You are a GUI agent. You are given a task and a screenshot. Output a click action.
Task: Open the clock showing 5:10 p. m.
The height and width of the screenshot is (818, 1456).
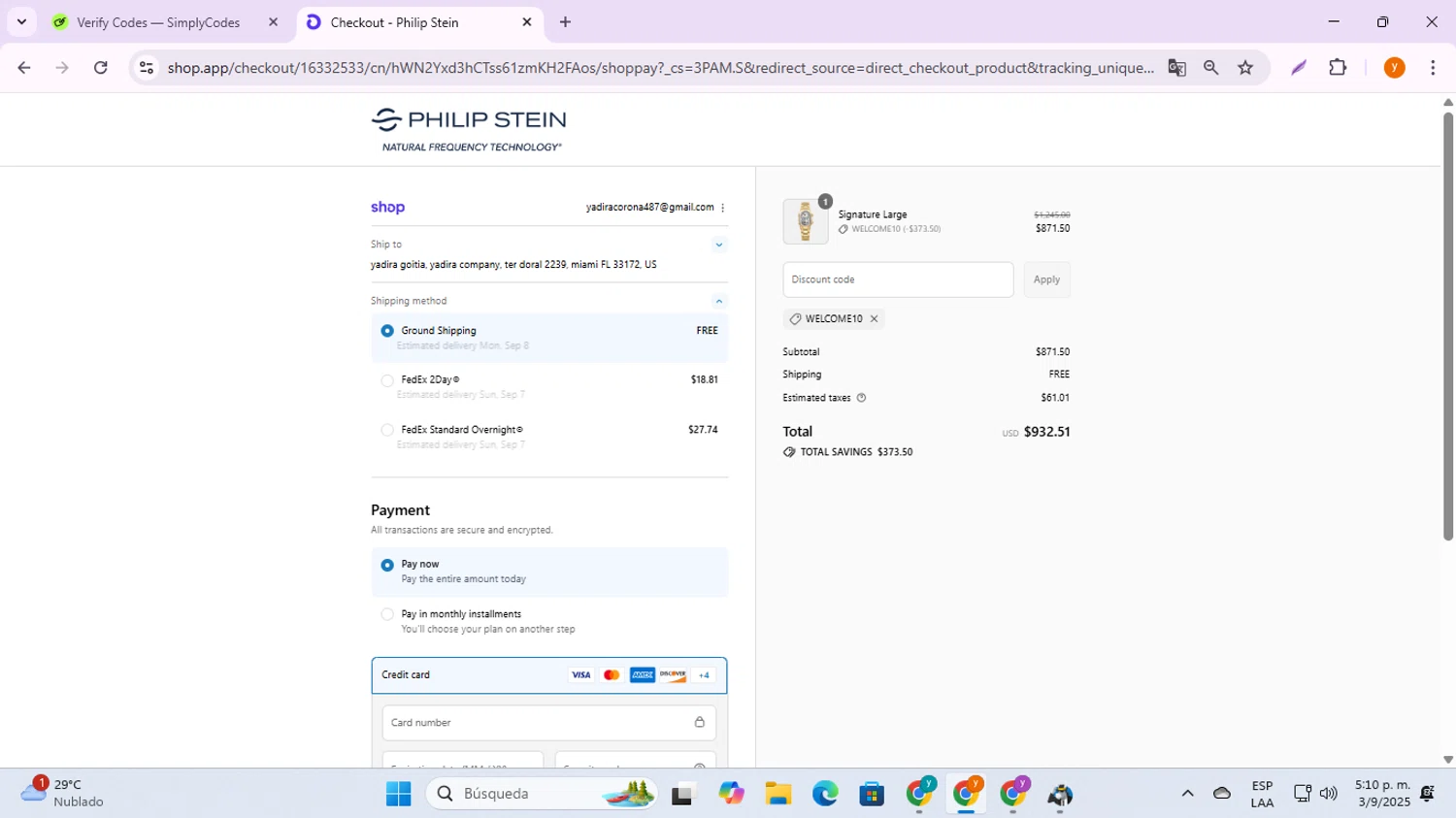click(x=1382, y=794)
